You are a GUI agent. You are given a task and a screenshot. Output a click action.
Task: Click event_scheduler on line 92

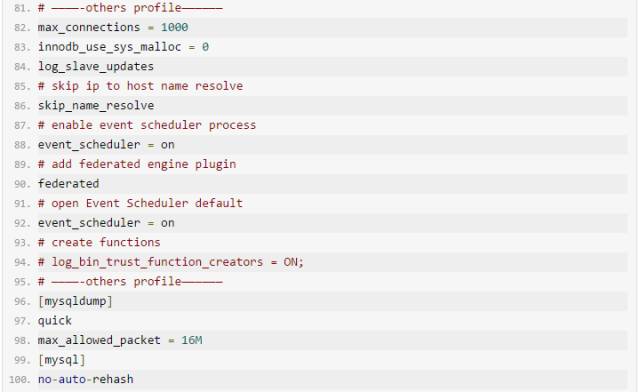[x=89, y=223]
